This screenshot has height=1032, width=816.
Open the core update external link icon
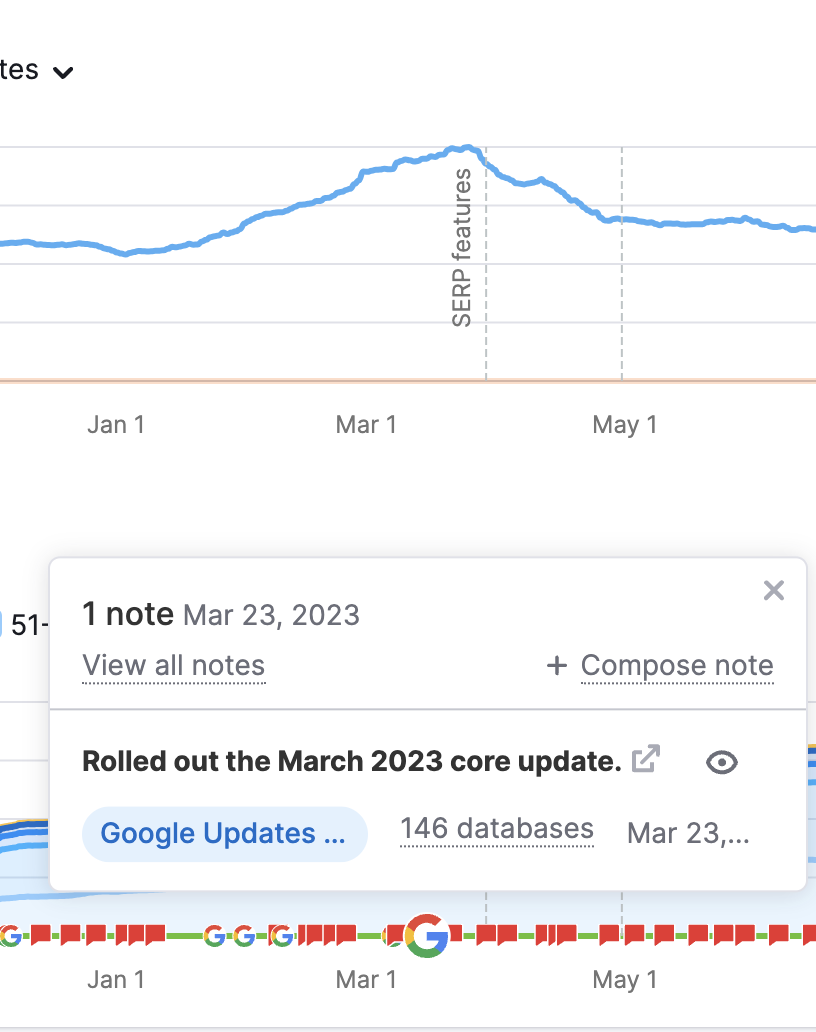646,759
